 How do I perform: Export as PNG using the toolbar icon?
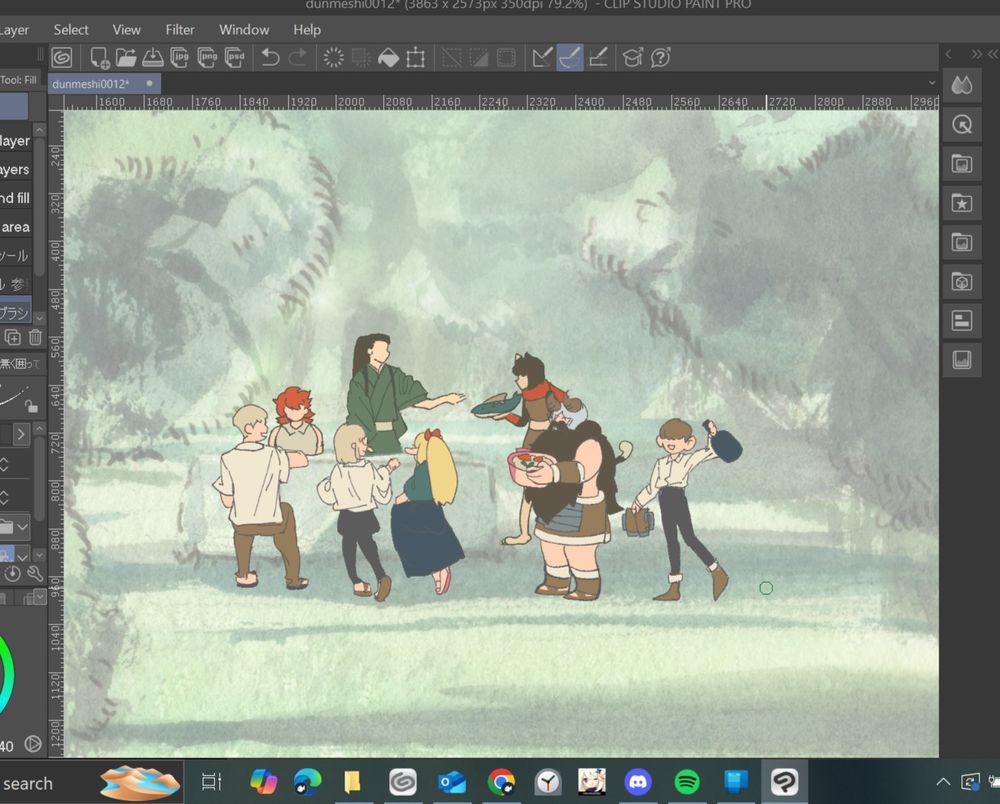[x=207, y=58]
